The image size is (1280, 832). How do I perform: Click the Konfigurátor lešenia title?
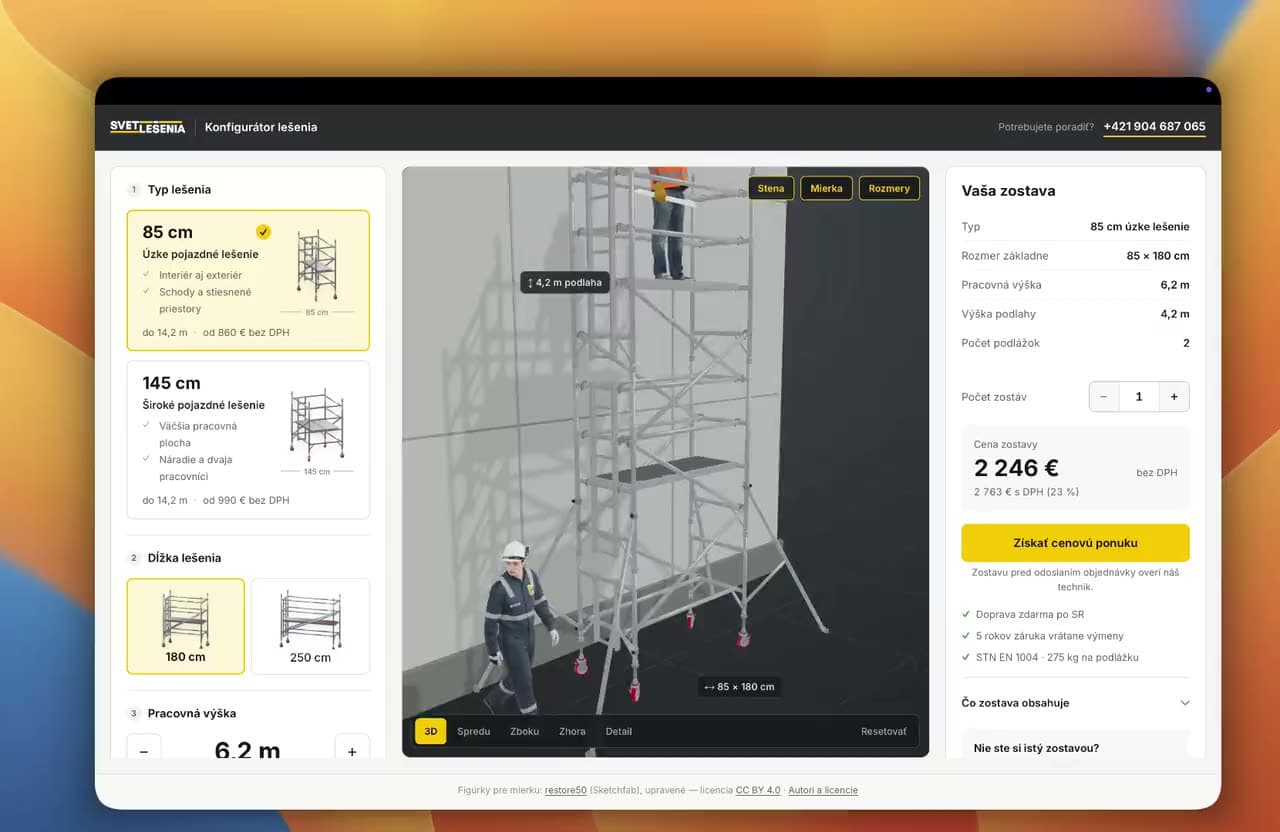click(x=261, y=127)
